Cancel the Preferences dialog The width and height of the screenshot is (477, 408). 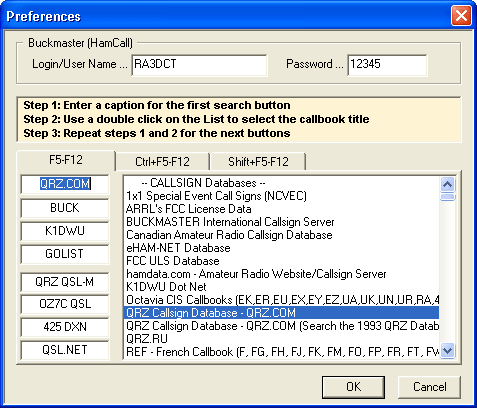429,387
